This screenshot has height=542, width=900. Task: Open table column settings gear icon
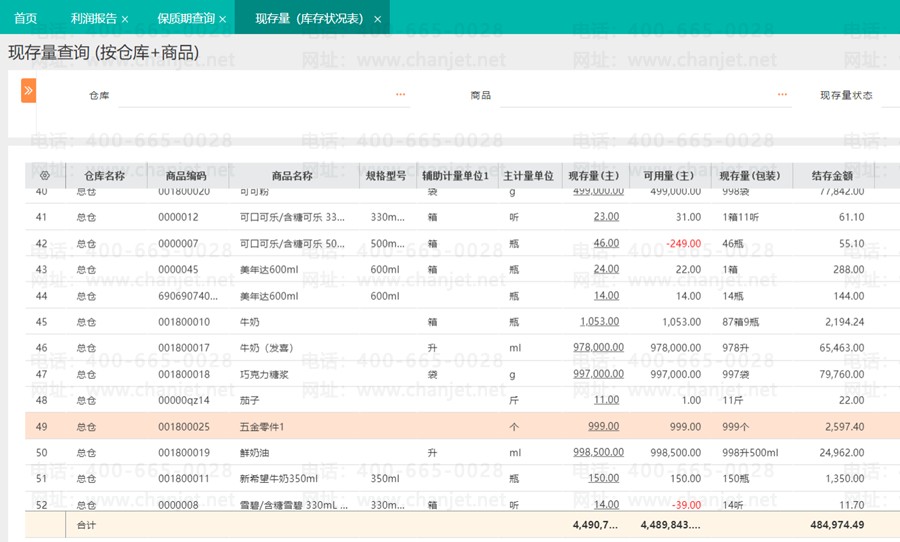pyautogui.click(x=45, y=175)
